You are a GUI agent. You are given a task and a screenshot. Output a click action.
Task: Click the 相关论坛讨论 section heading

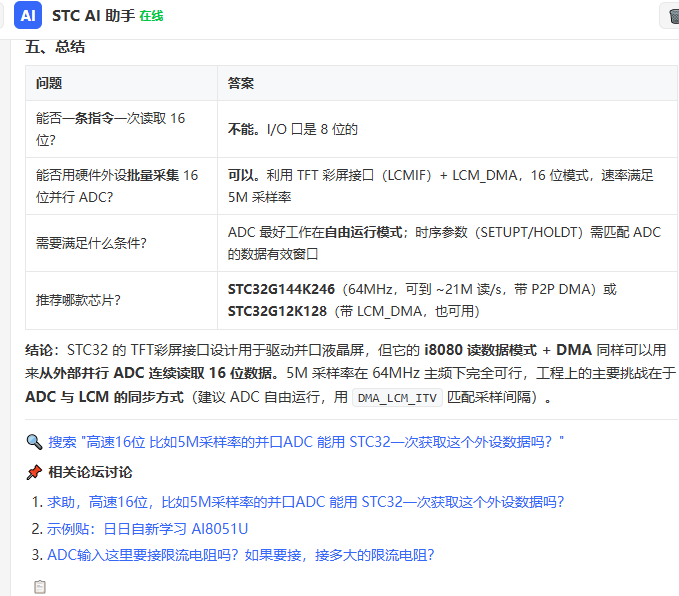tap(90, 472)
